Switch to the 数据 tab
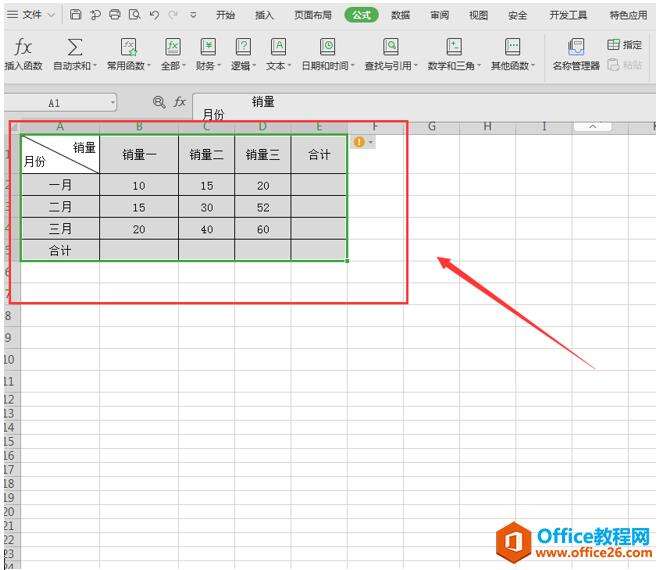659x570 pixels. (400, 15)
